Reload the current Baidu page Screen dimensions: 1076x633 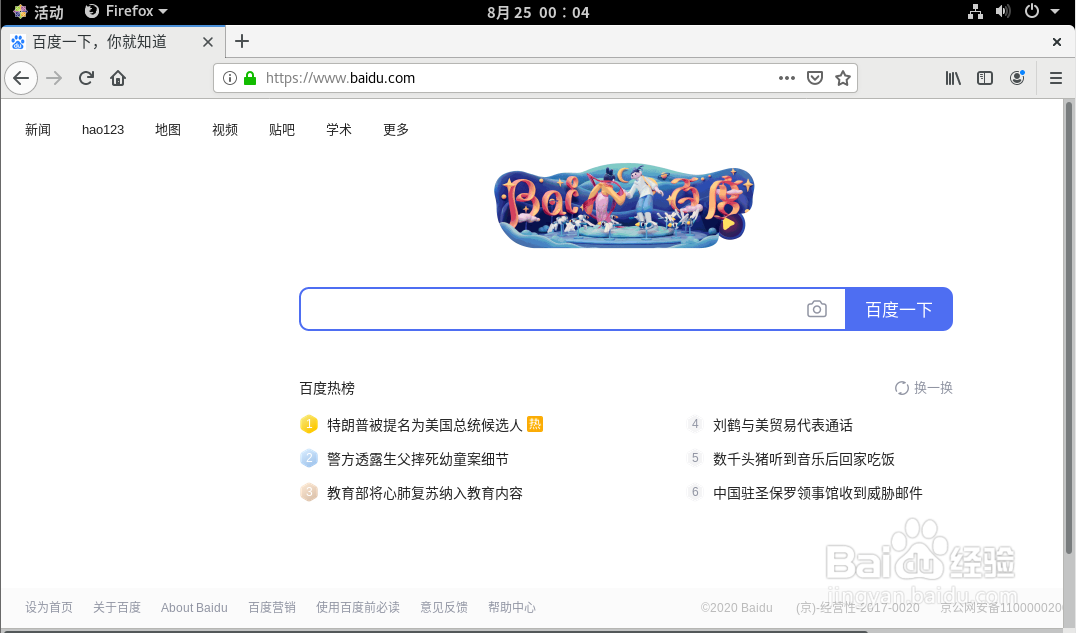click(x=86, y=78)
